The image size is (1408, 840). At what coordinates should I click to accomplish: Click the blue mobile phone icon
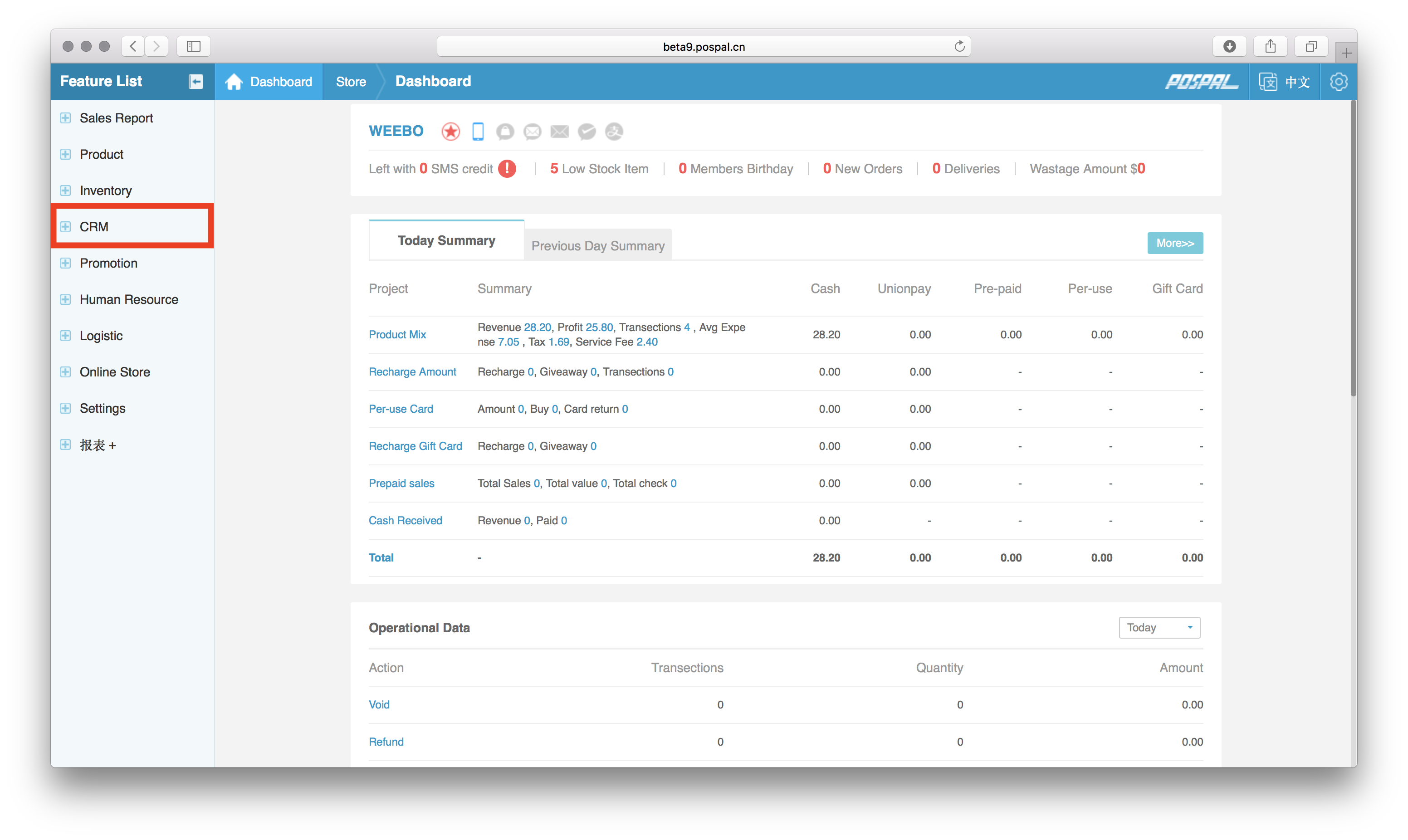pos(478,132)
